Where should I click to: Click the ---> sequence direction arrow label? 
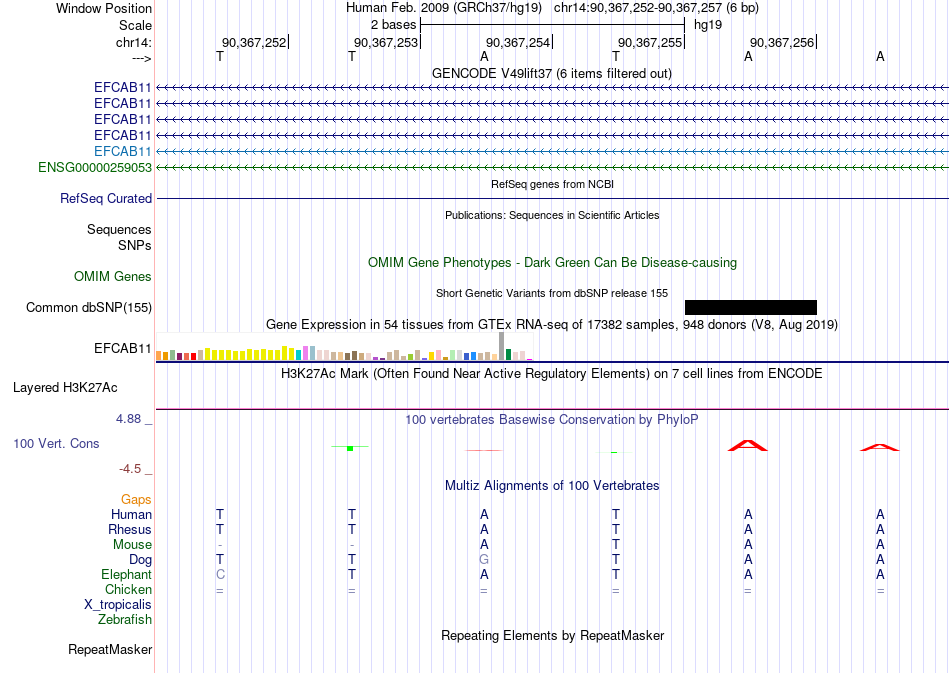(x=141, y=58)
